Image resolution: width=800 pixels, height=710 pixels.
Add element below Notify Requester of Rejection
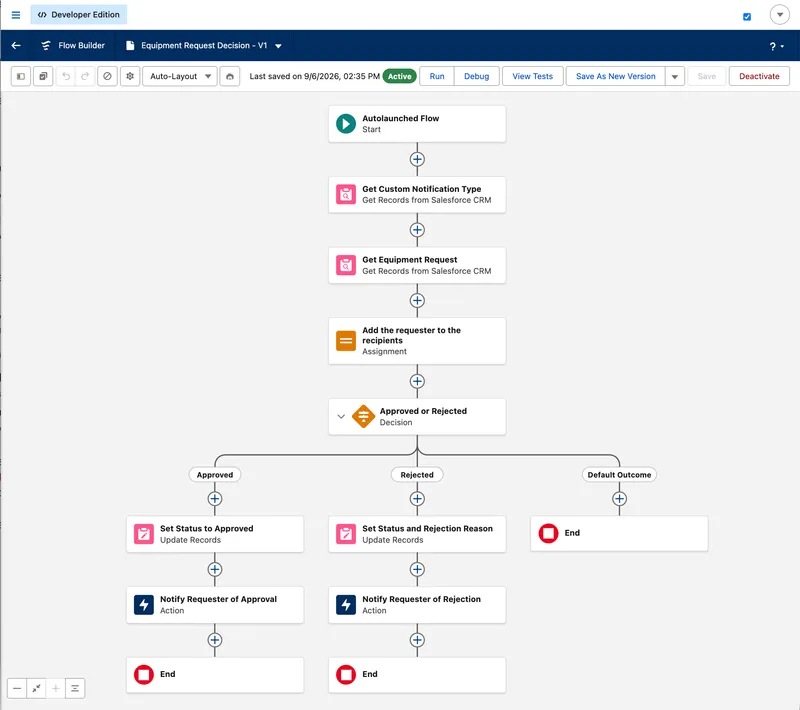(x=417, y=640)
